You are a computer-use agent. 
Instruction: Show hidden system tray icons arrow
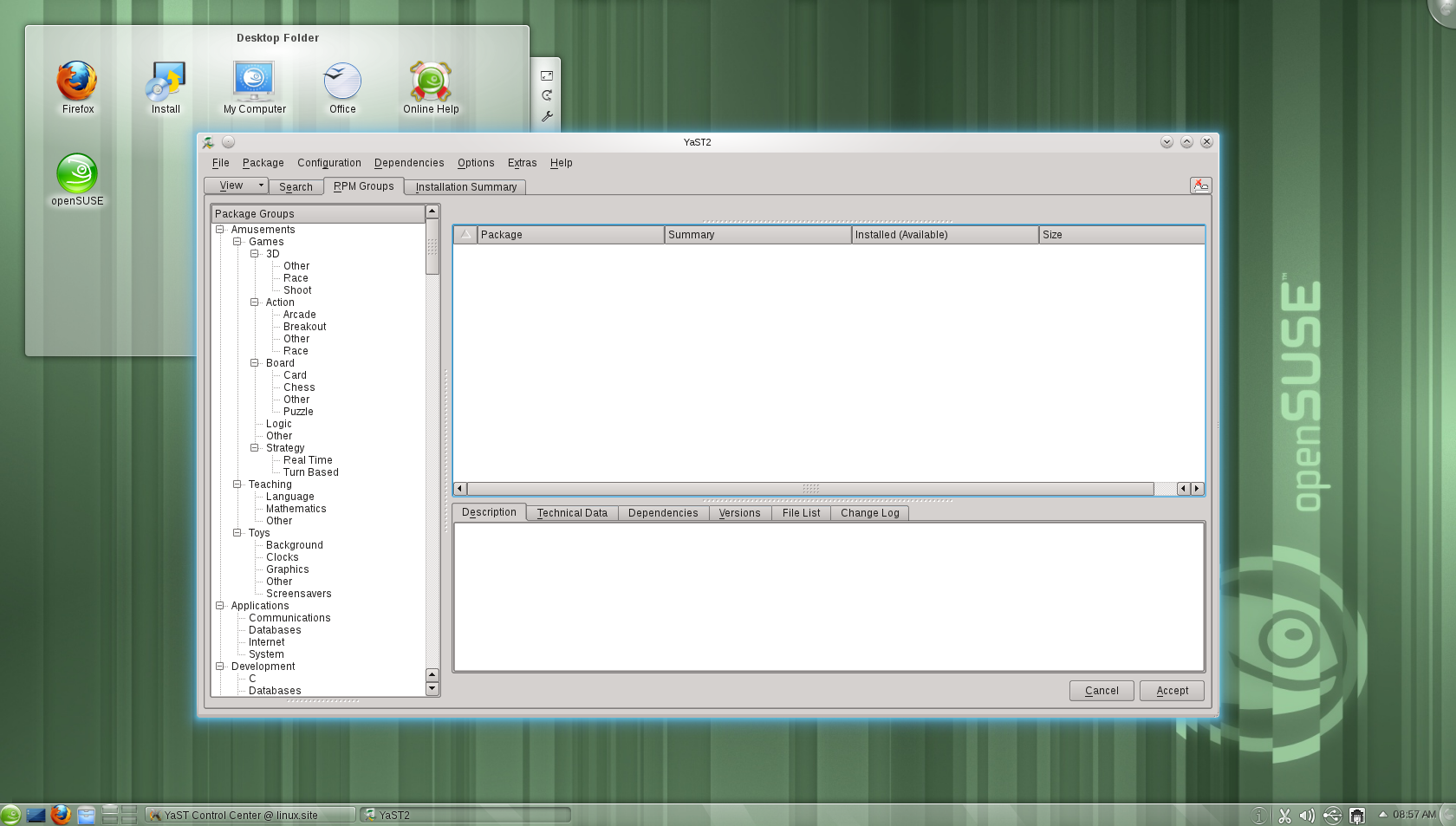(x=1383, y=814)
